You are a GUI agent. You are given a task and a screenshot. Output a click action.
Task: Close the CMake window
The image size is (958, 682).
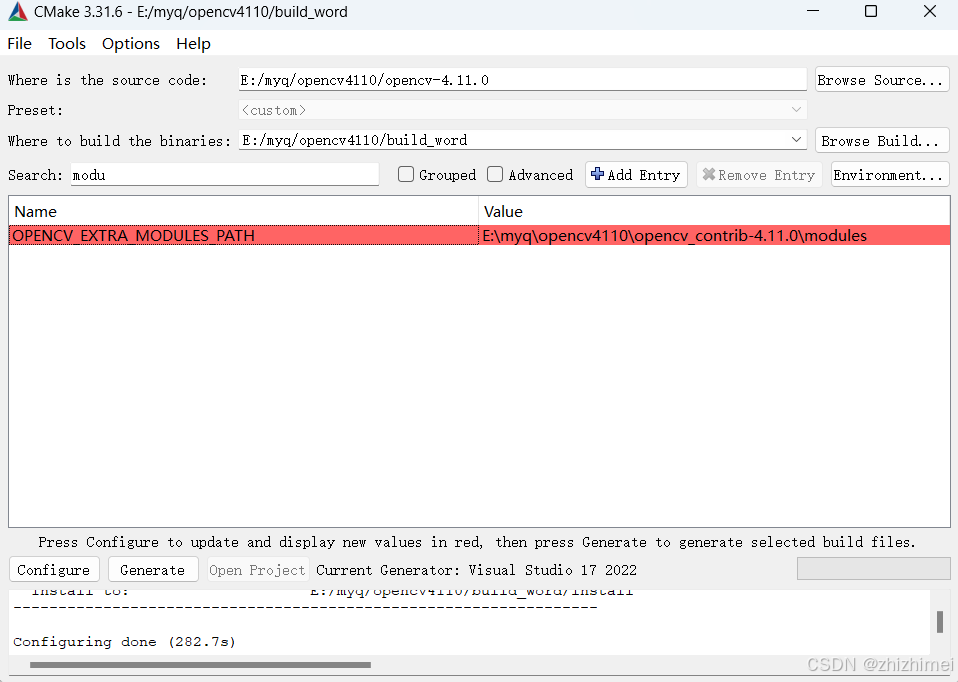pyautogui.click(x=930, y=11)
